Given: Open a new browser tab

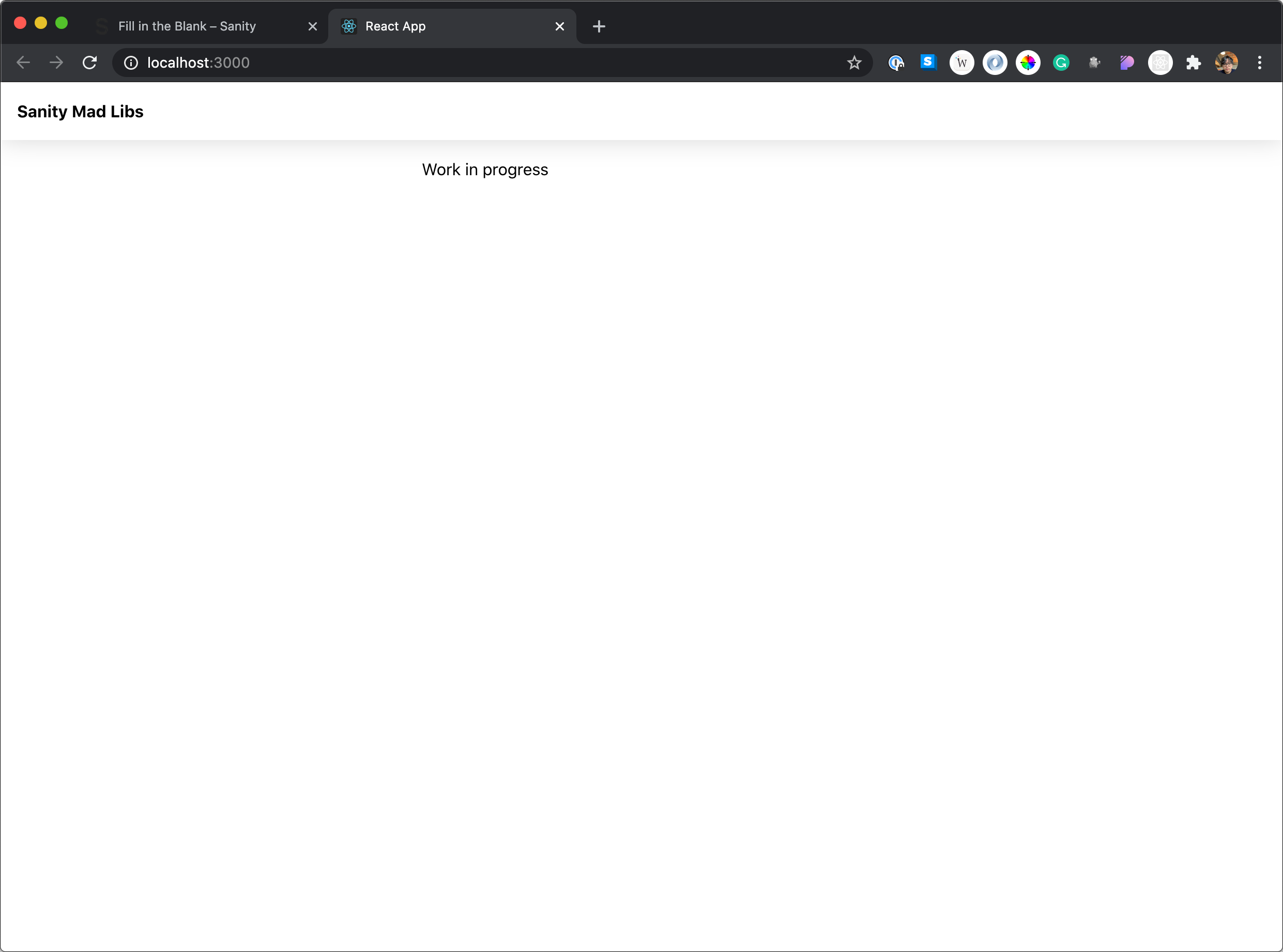Looking at the screenshot, I should coord(599,26).
